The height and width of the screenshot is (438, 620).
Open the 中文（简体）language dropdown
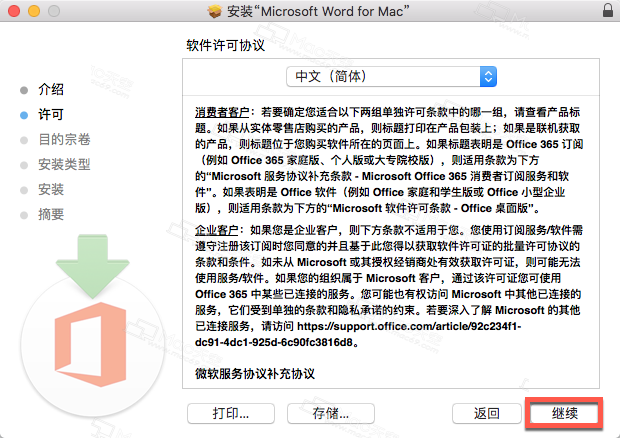(391, 76)
